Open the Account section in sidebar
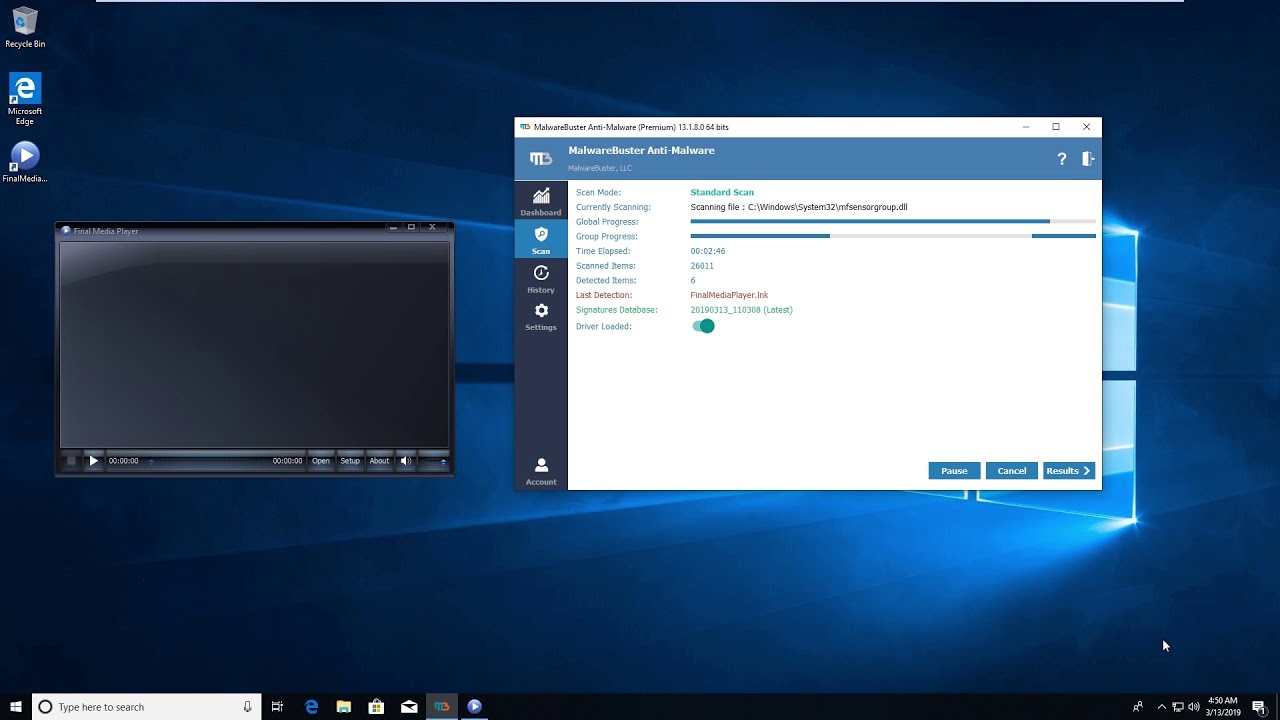This screenshot has height=720, width=1280. pyautogui.click(x=541, y=471)
